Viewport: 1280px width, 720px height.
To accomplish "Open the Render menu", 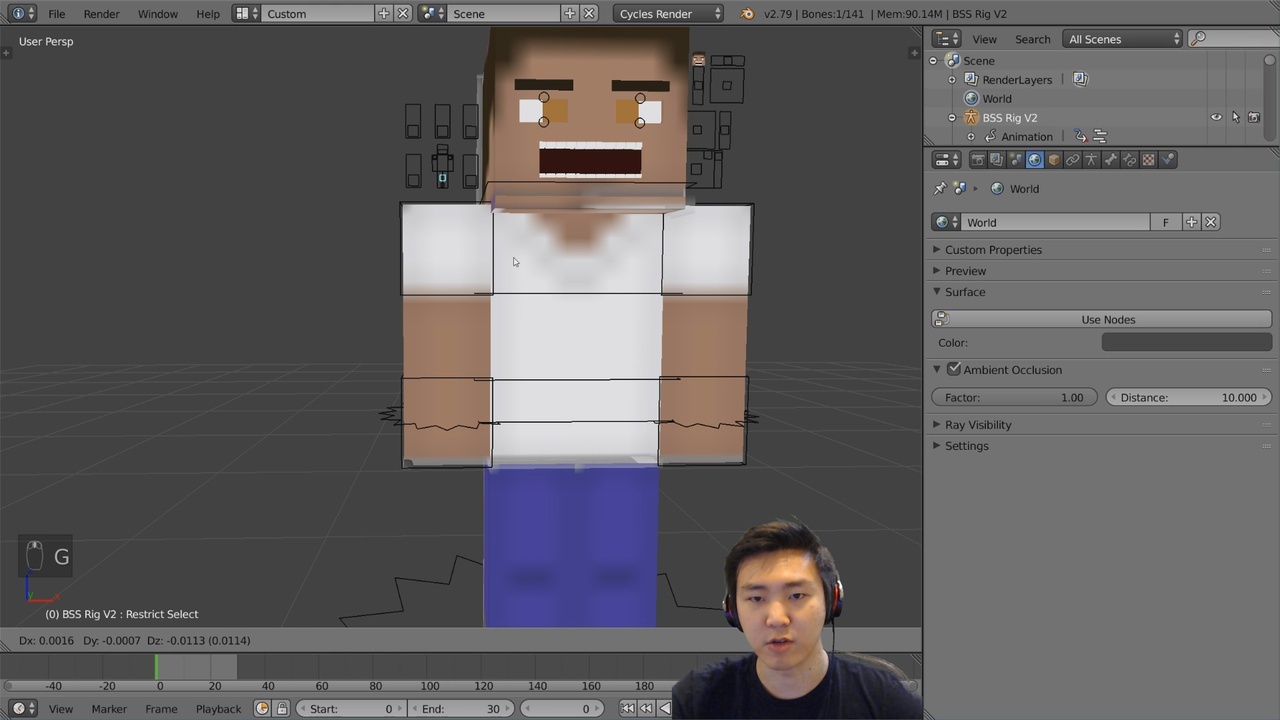I will point(101,14).
